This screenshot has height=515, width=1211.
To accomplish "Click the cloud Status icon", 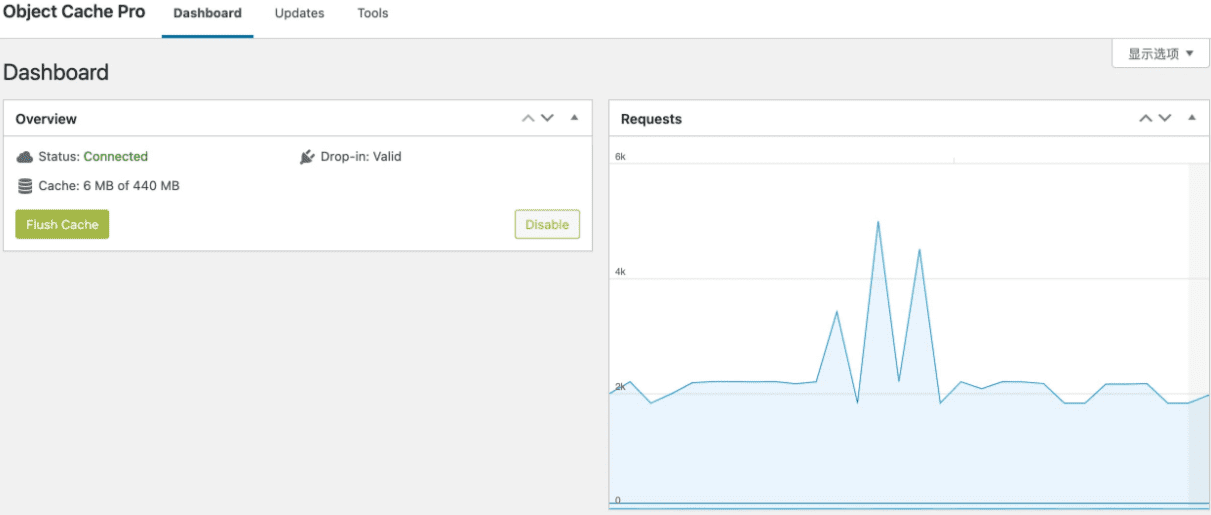I will tap(25, 157).
